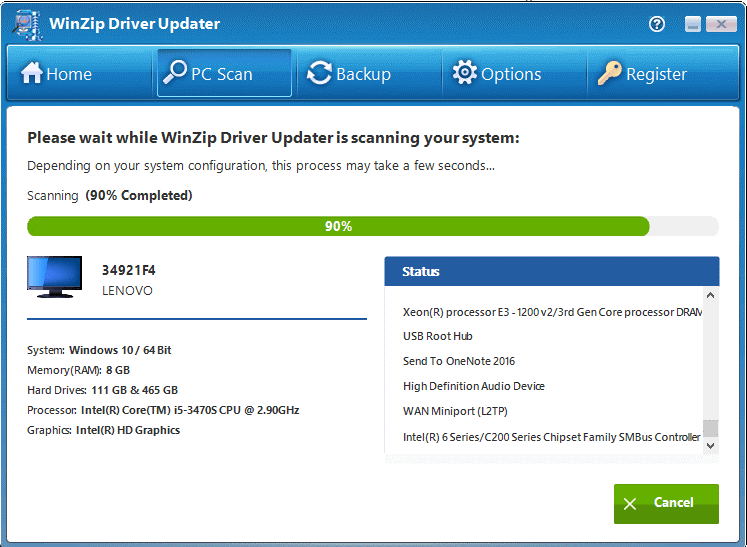The image size is (747, 547).
Task: Click the 8 GB memory value
Action: coord(118,370)
